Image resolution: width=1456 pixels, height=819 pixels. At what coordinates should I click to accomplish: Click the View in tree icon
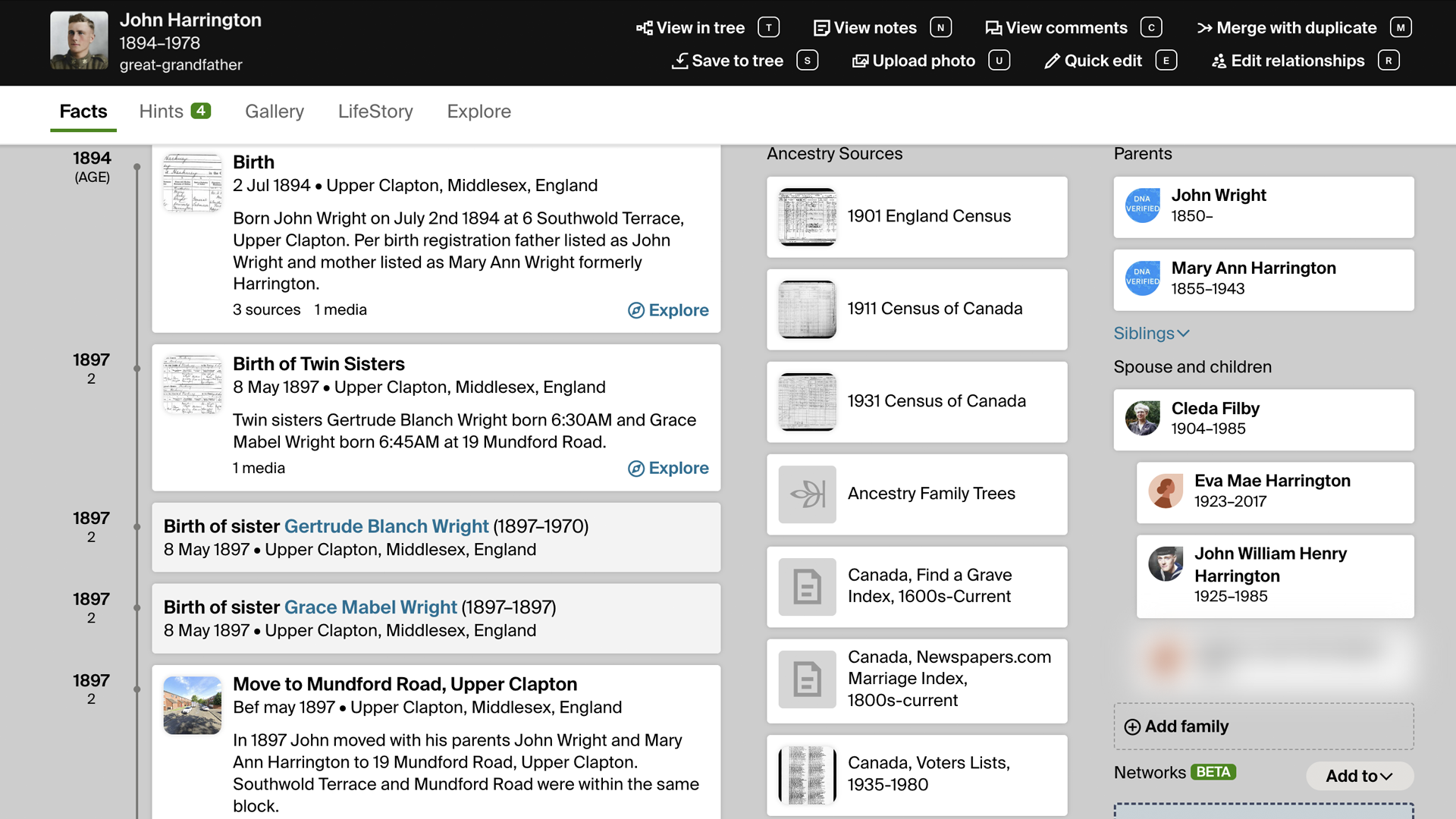pos(644,28)
